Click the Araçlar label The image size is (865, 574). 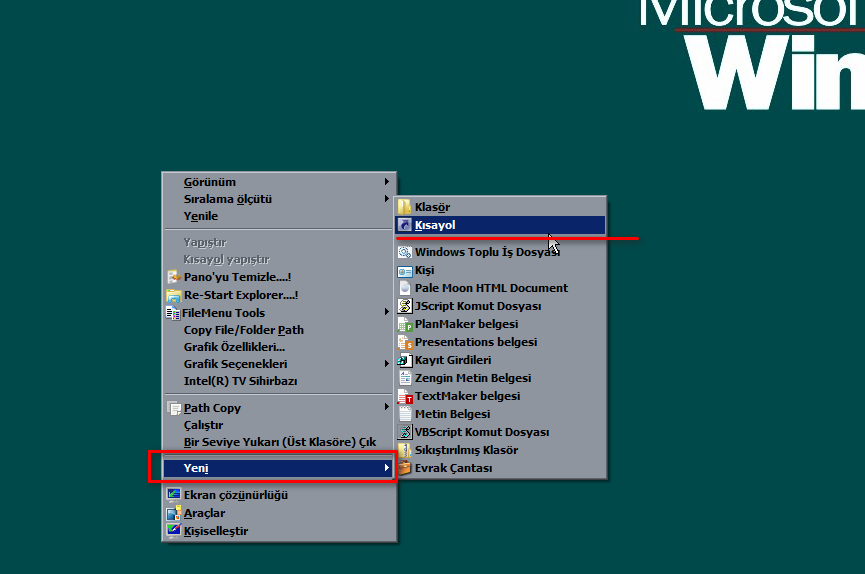[x=205, y=513]
